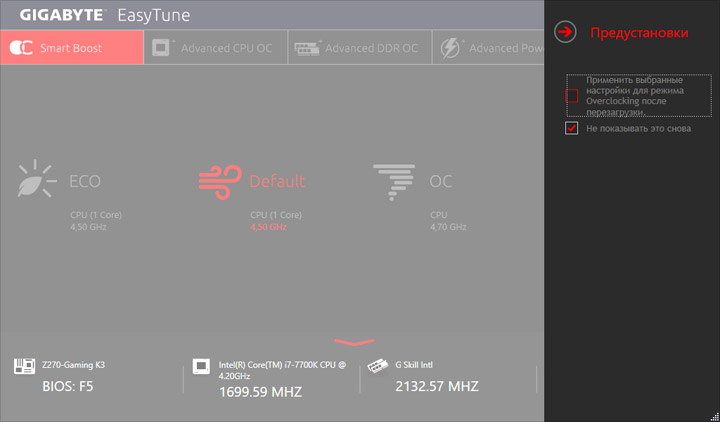Viewport: 720px width, 422px height.
Task: Click the Advanced DDR OC memory icon
Action: coord(307,47)
